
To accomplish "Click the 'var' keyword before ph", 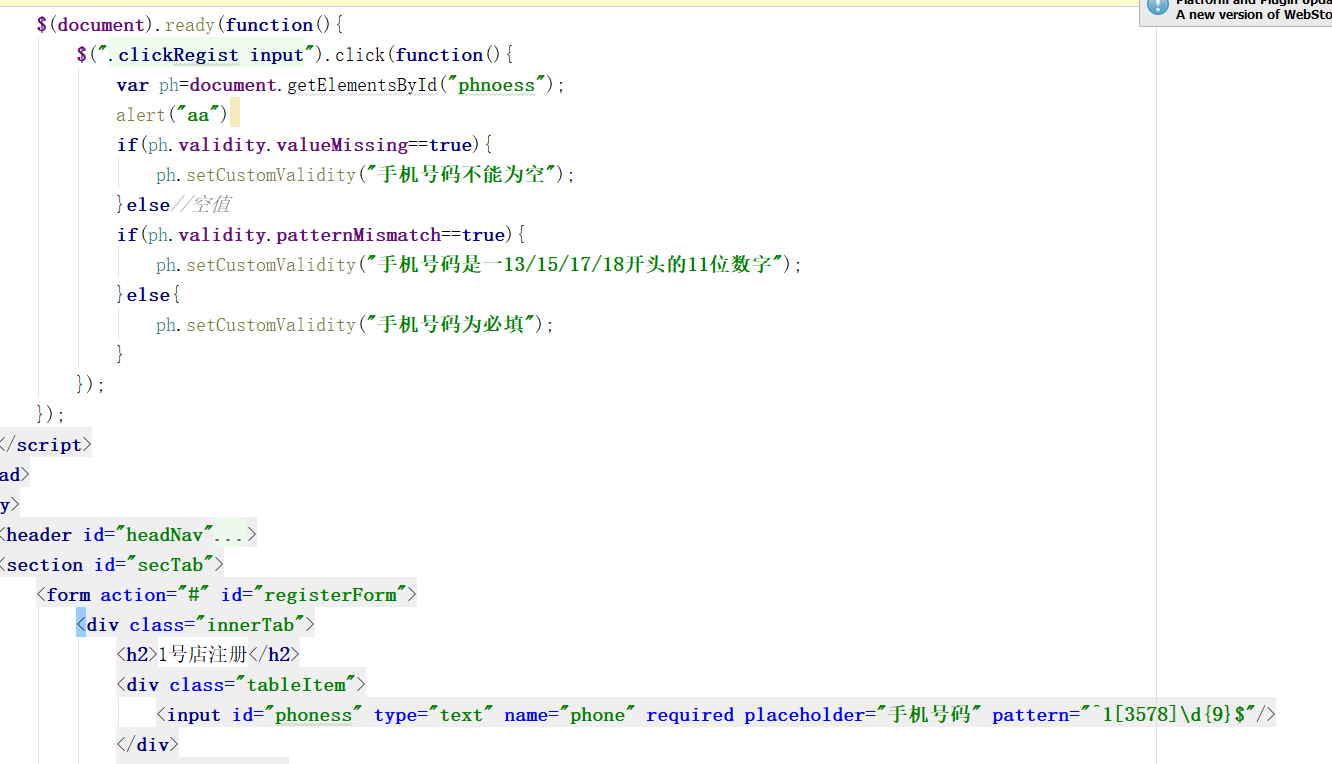I will click(132, 85).
